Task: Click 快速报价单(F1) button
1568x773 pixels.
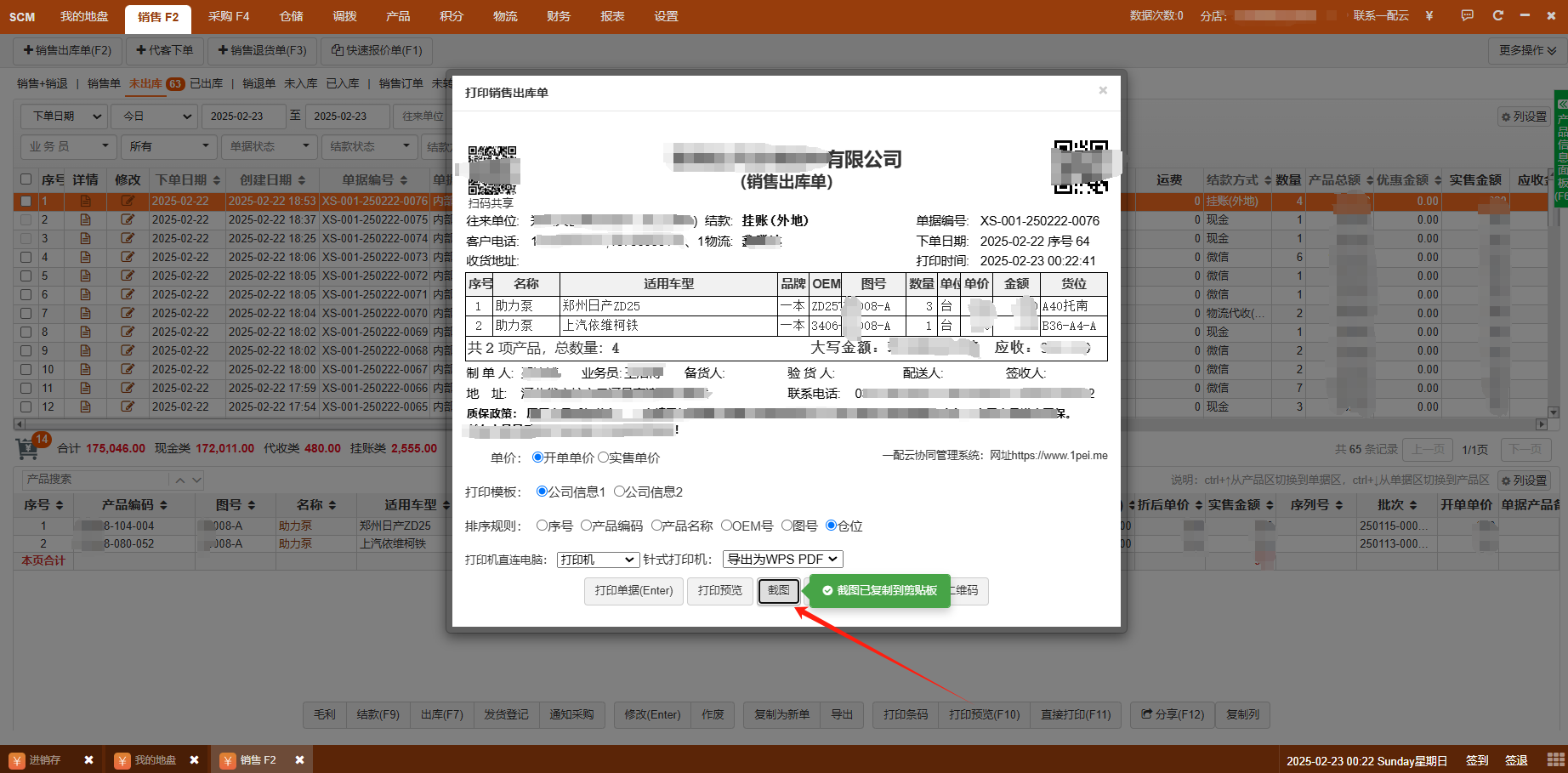Action: pos(377,50)
